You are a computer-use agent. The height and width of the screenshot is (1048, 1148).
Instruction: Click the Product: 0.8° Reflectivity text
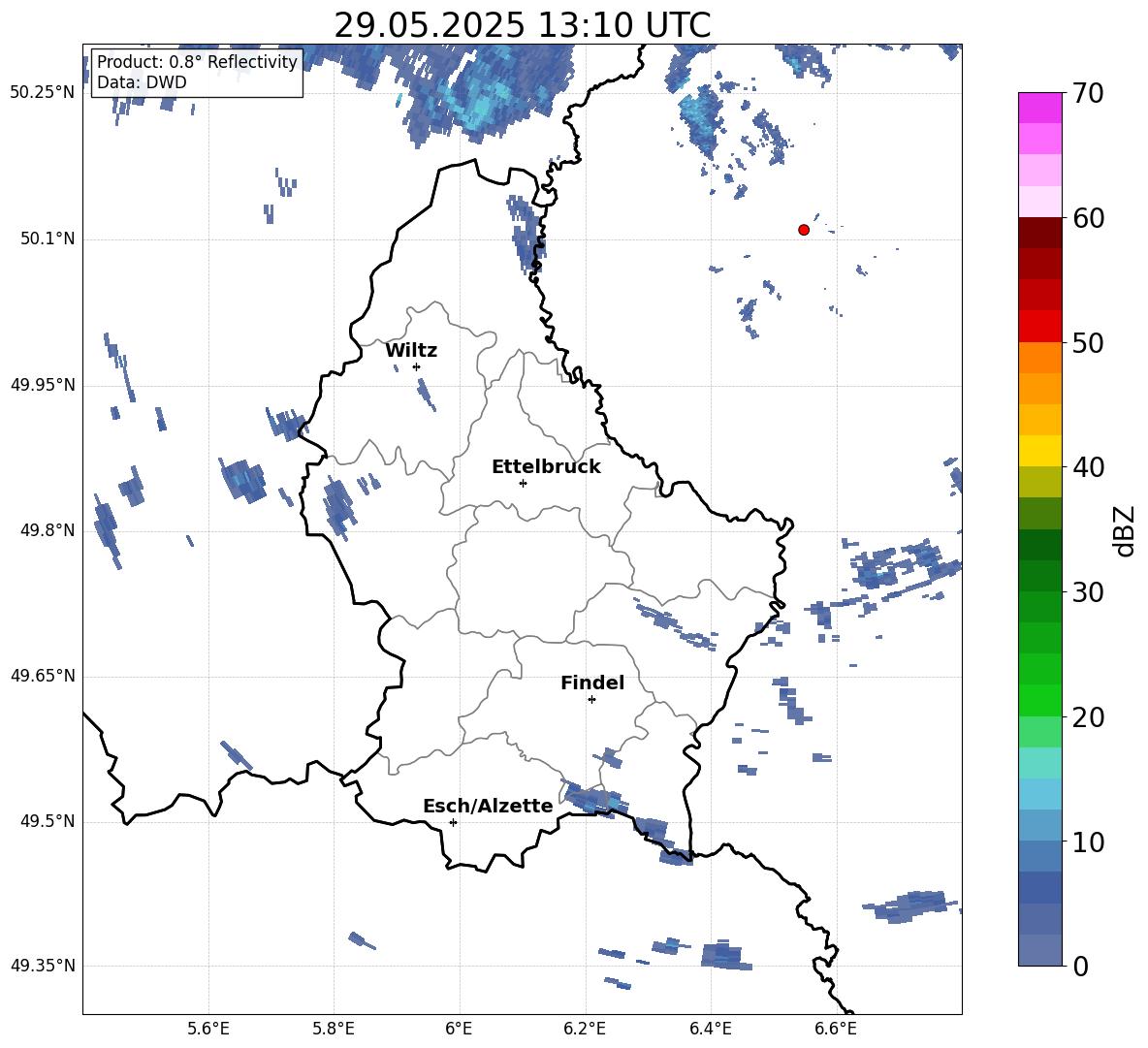197,61
